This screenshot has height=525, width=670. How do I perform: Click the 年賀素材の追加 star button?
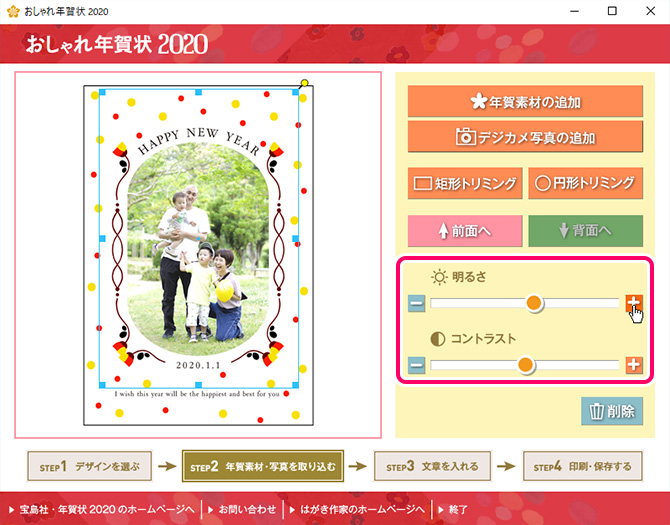pyautogui.click(x=525, y=101)
